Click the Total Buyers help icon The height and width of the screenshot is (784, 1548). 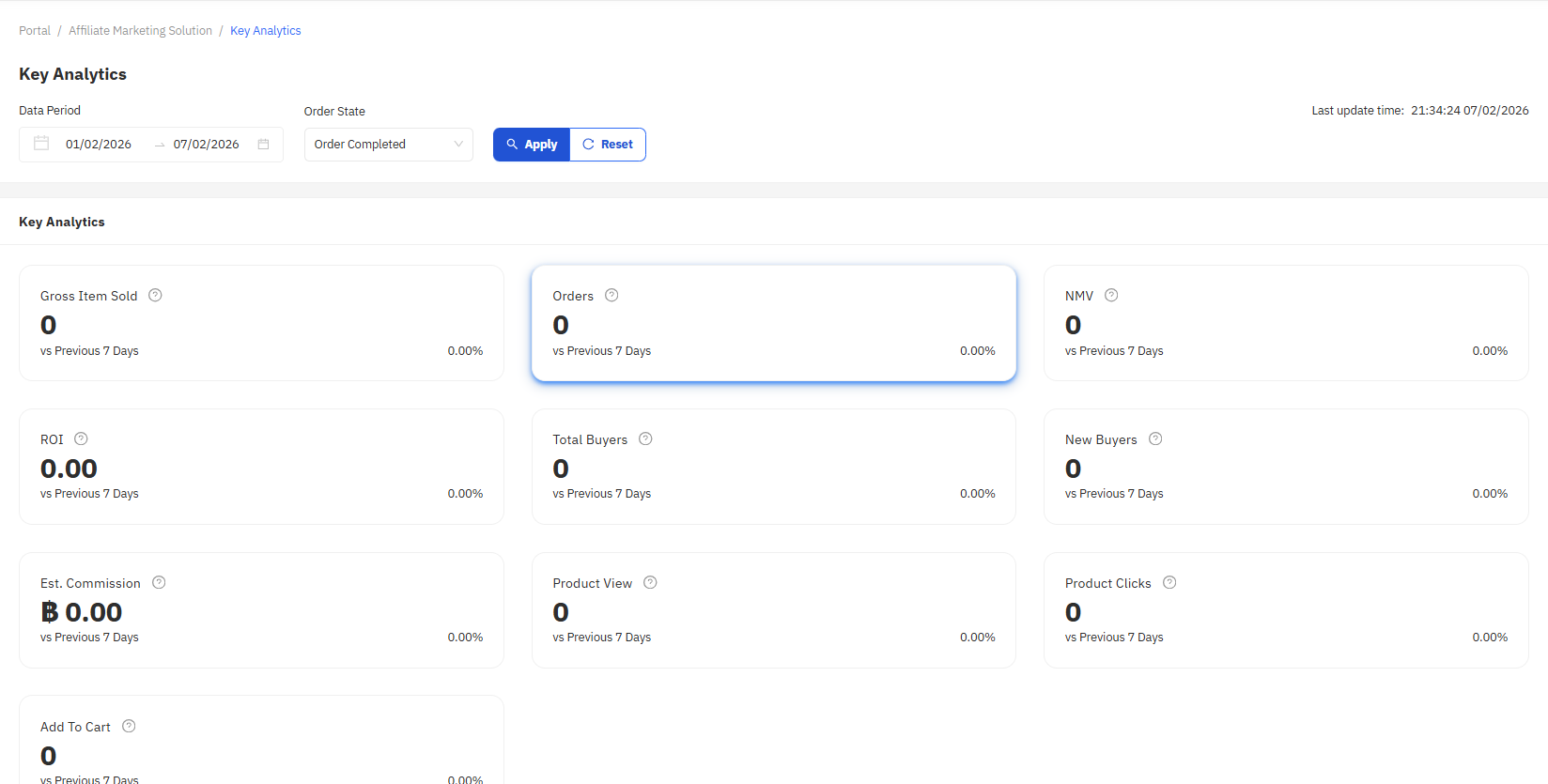(645, 438)
